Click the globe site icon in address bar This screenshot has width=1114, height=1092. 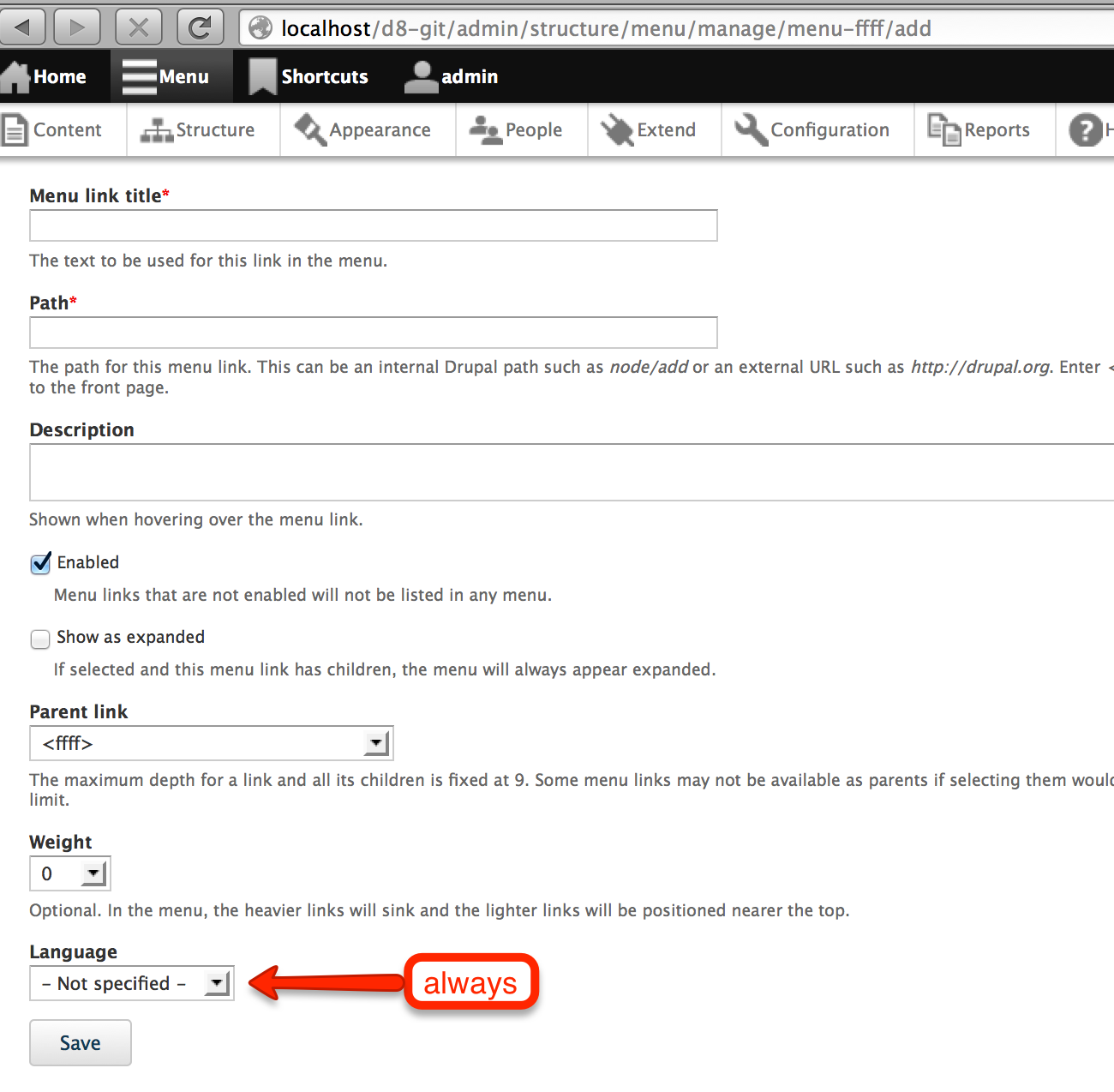[261, 28]
